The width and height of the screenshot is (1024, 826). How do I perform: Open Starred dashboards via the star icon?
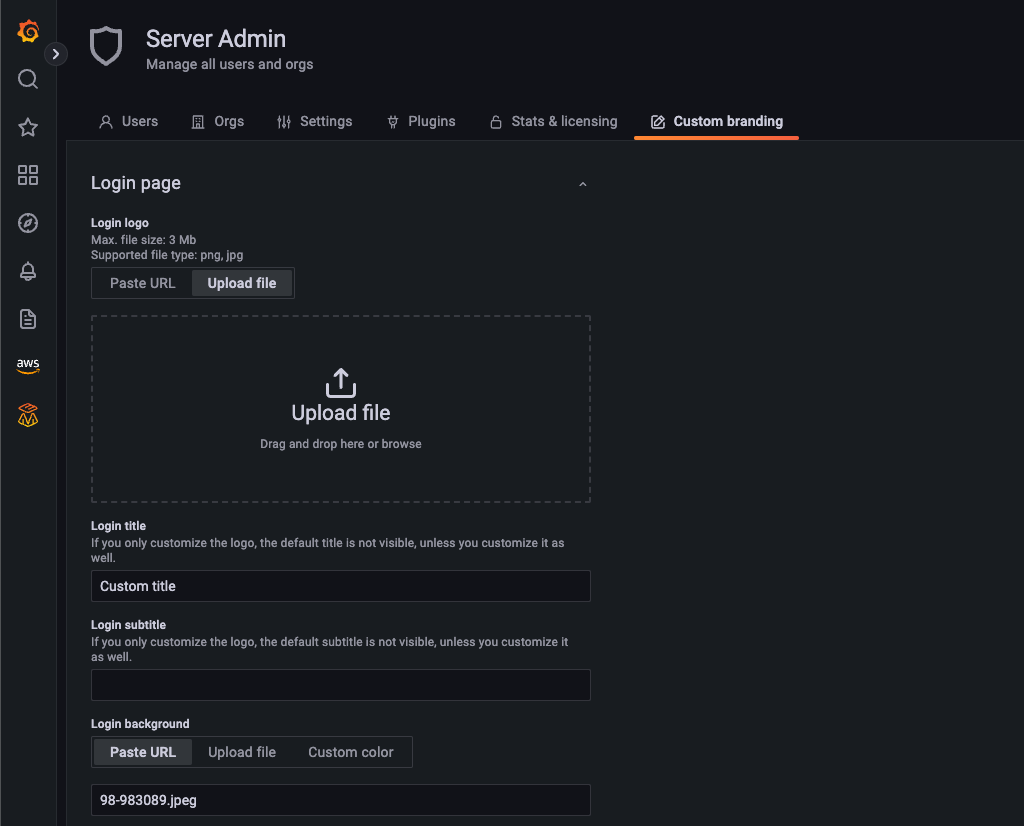27,127
